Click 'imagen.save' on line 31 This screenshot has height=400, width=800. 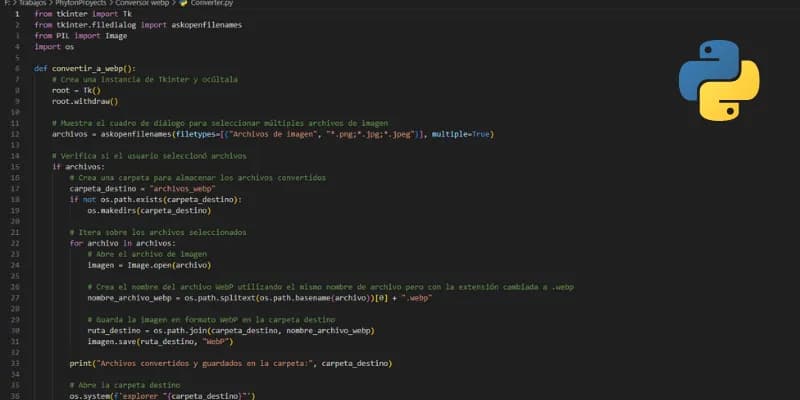(110, 342)
